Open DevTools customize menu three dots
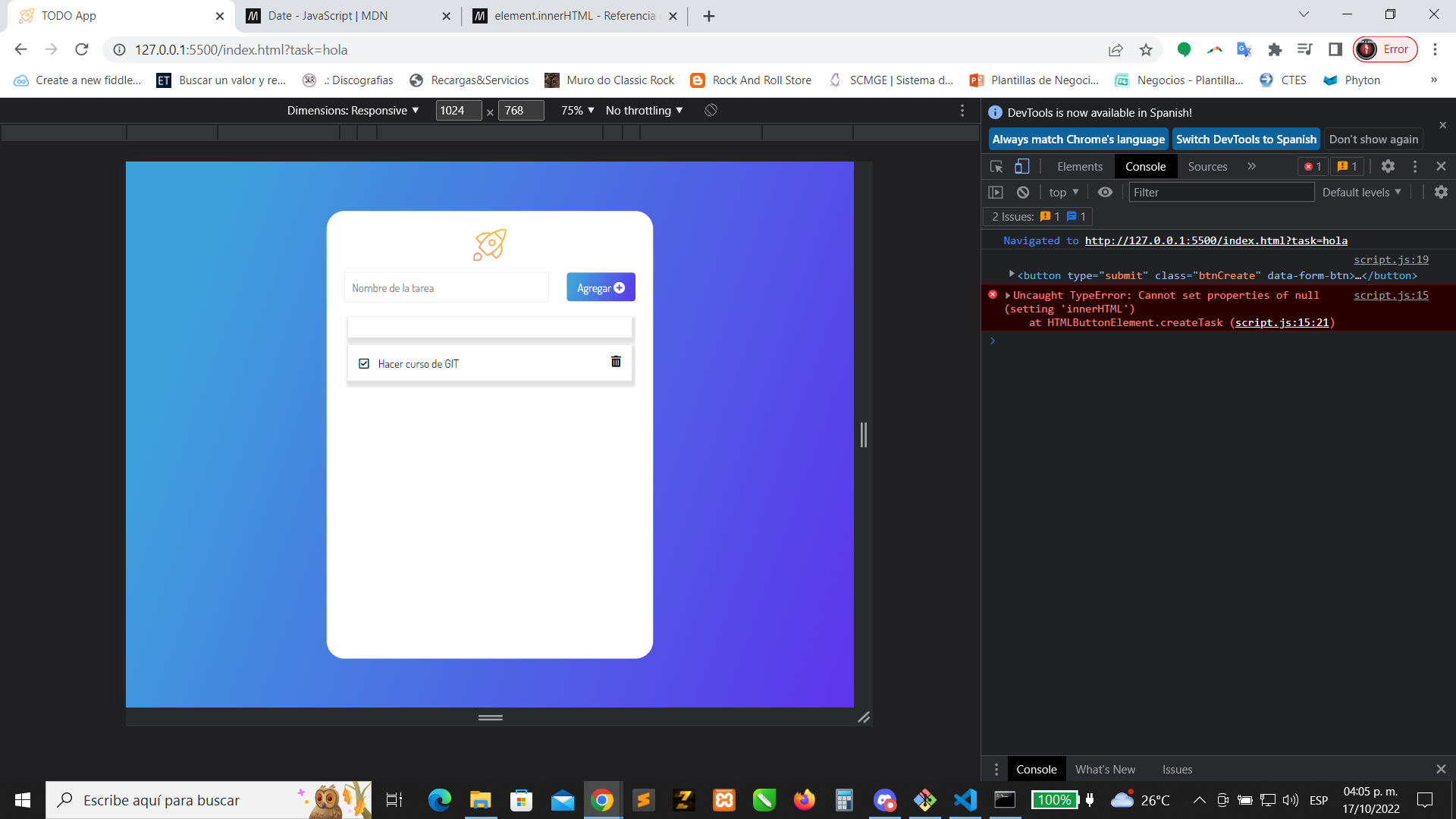 1415,167
